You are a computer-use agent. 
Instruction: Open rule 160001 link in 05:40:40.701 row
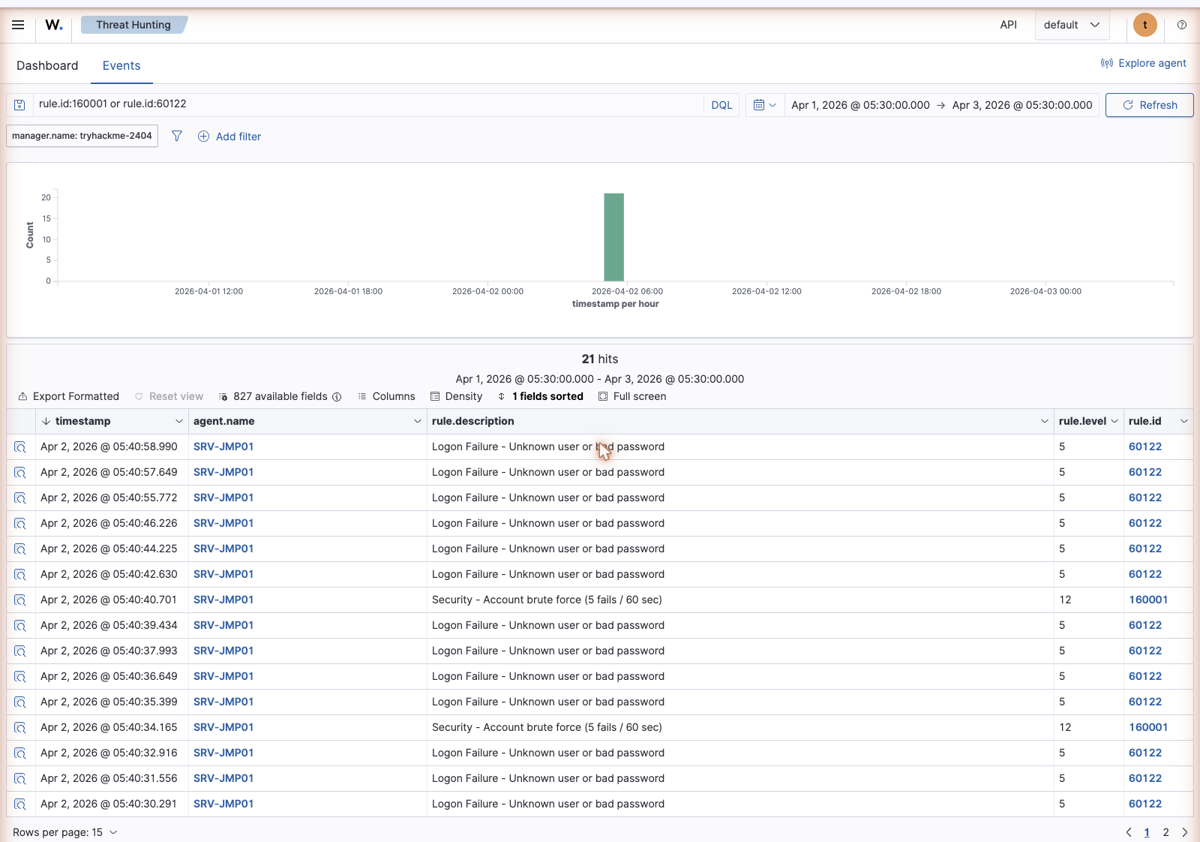[x=1148, y=600]
